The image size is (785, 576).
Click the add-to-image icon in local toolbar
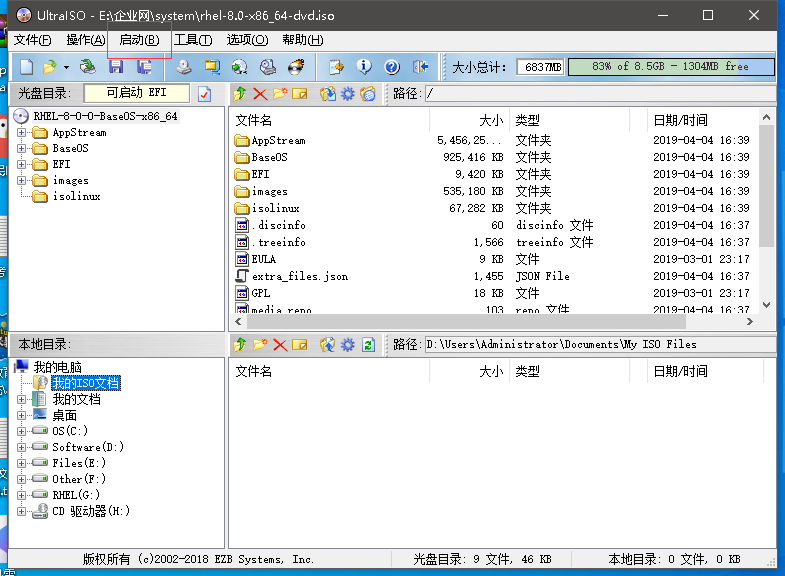328,345
